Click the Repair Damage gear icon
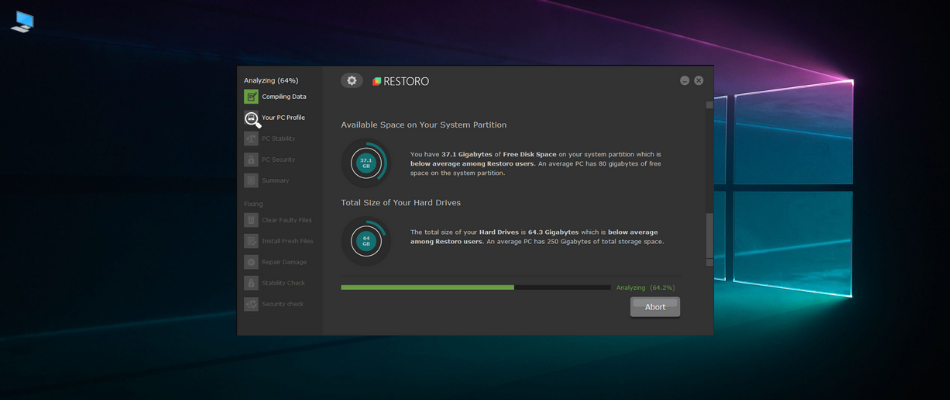Viewport: 950px width, 400px height. tap(251, 262)
